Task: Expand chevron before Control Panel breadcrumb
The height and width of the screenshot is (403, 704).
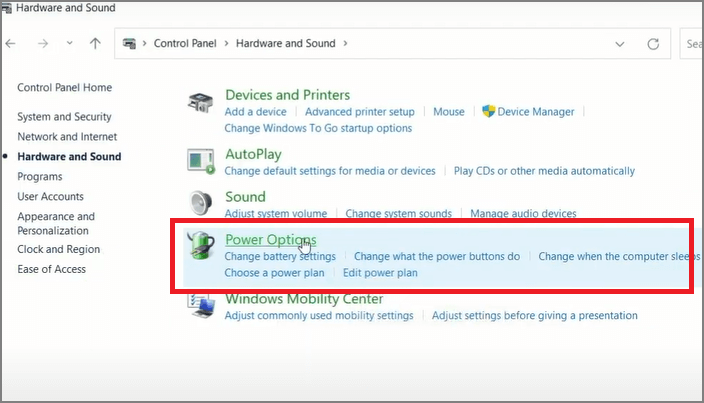Action: click(x=145, y=44)
